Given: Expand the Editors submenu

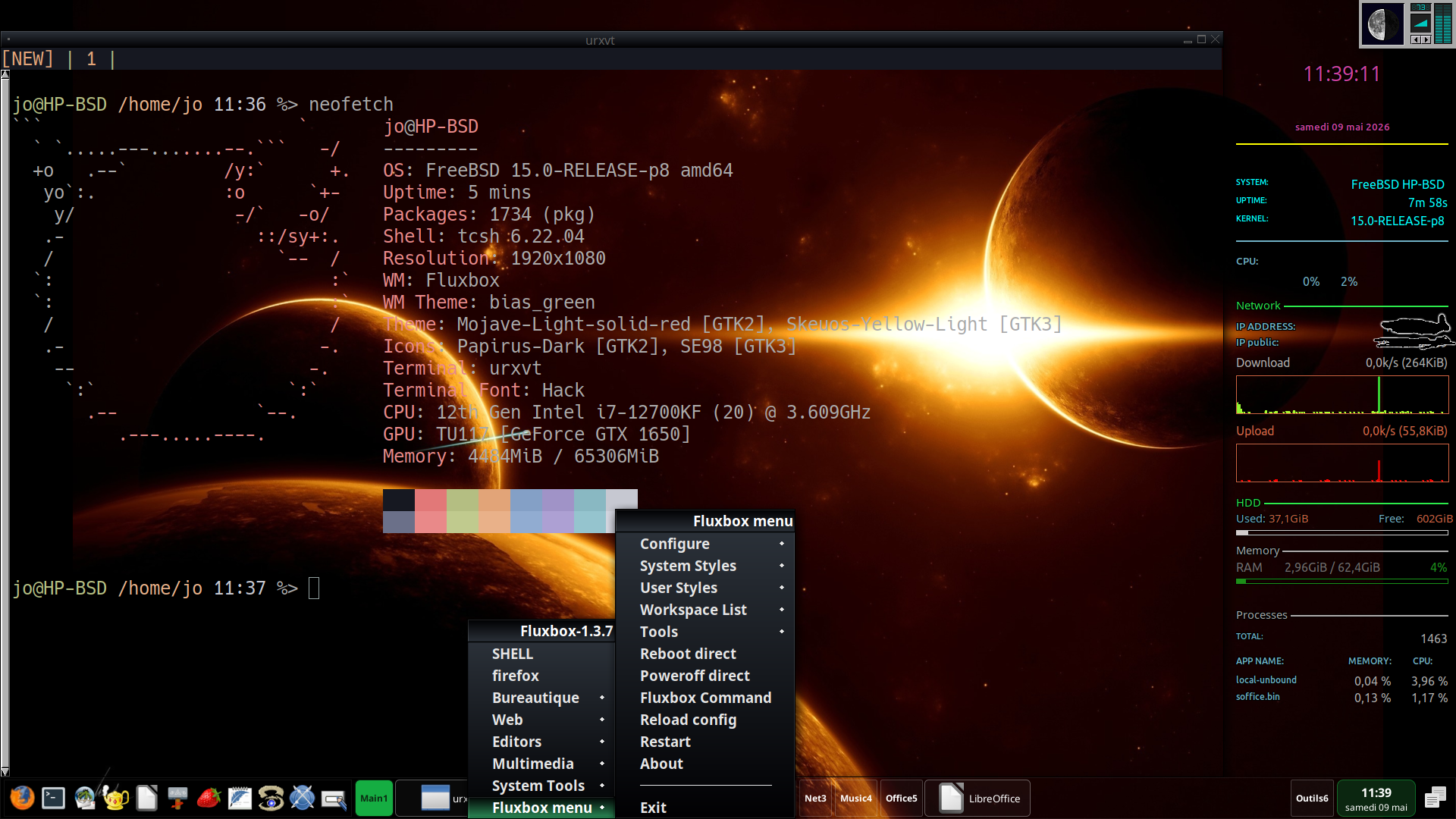Looking at the screenshot, I should (541, 742).
